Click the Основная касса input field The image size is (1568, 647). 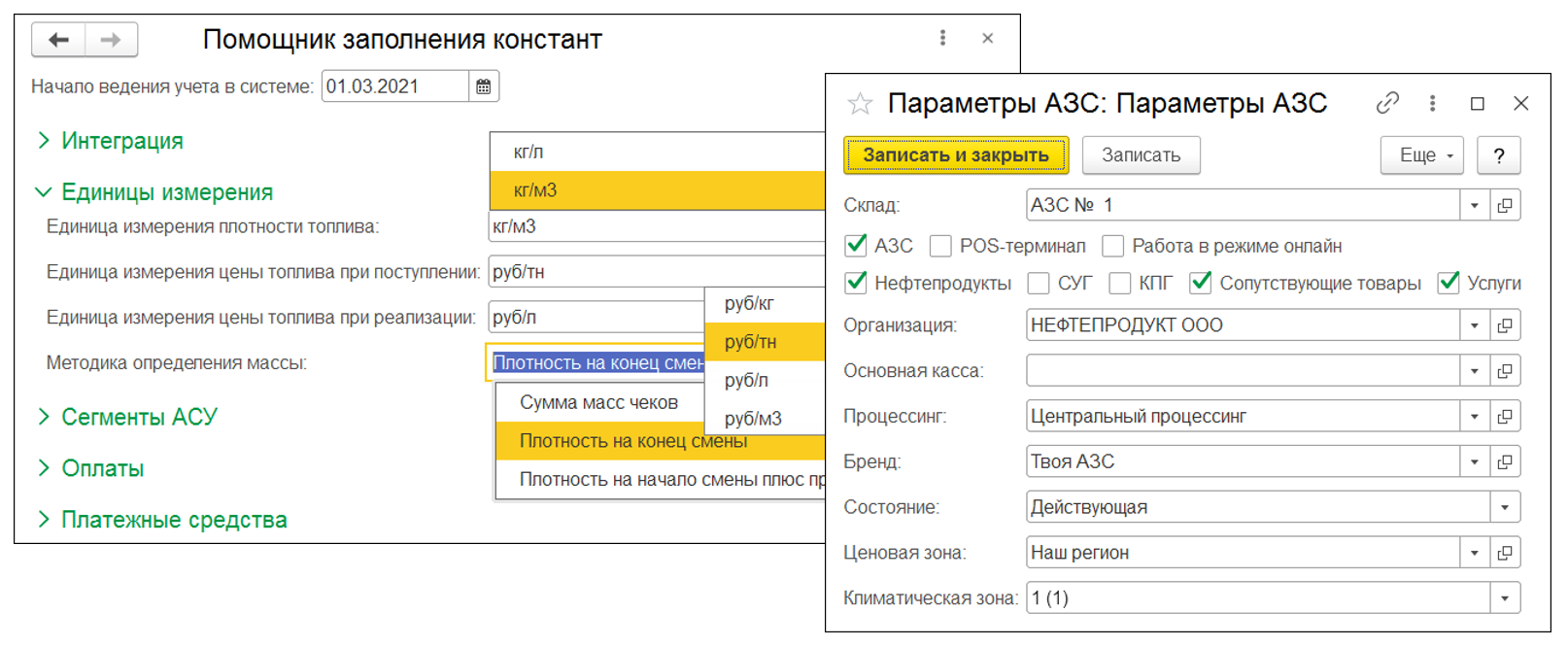pyautogui.click(x=1243, y=370)
